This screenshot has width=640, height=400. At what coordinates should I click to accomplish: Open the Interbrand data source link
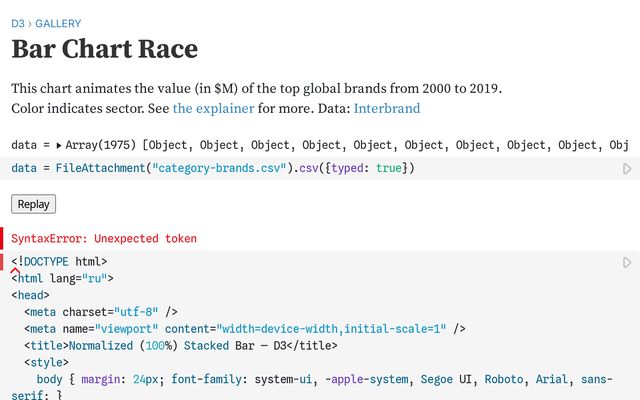click(x=386, y=108)
